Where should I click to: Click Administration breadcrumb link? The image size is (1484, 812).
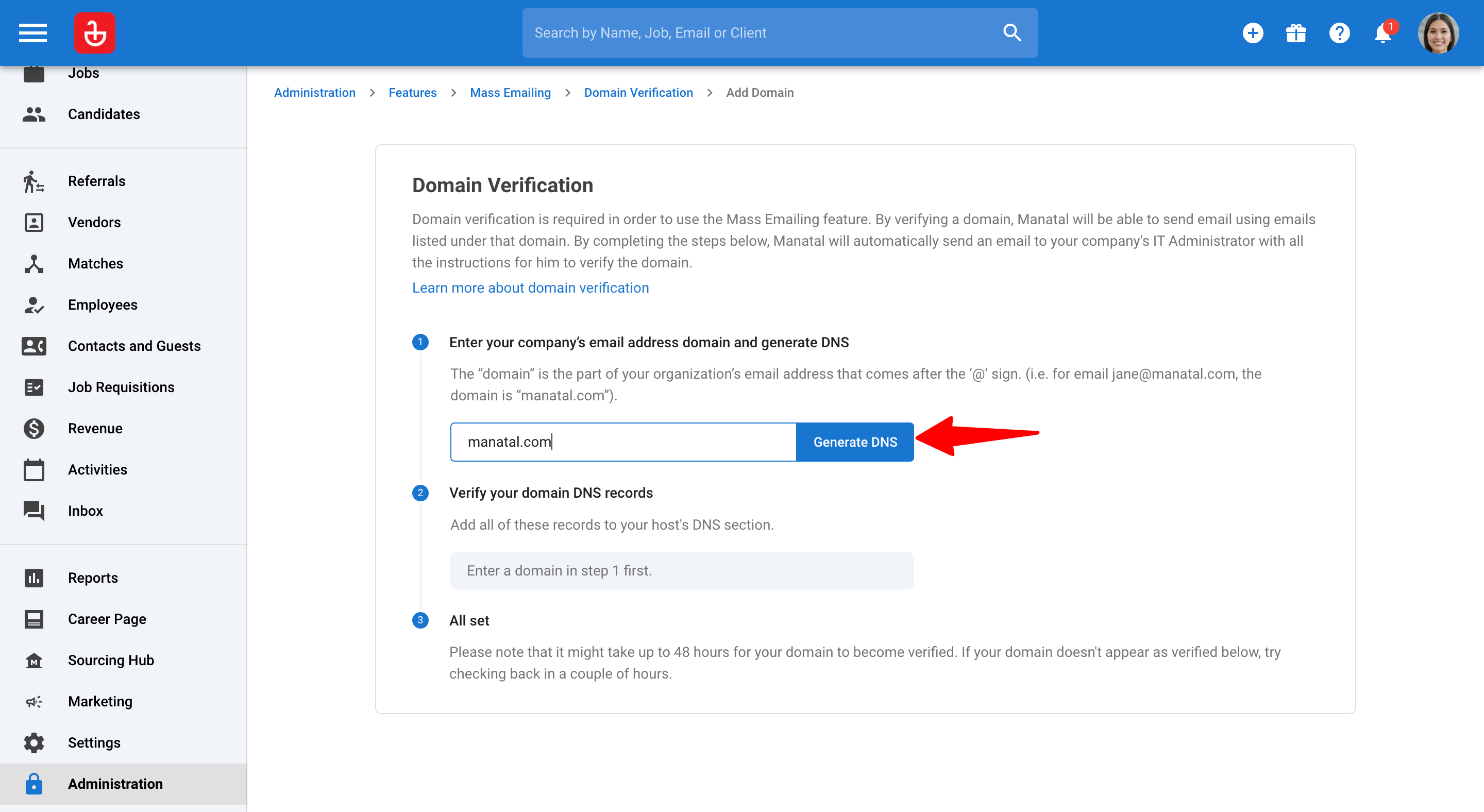314,93
